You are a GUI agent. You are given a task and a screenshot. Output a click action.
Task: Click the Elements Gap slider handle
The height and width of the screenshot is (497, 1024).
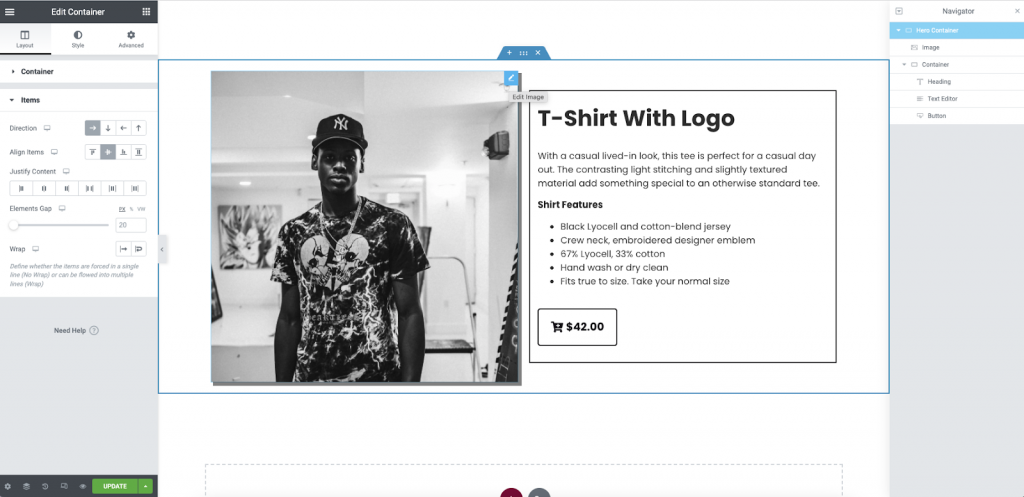click(x=14, y=225)
